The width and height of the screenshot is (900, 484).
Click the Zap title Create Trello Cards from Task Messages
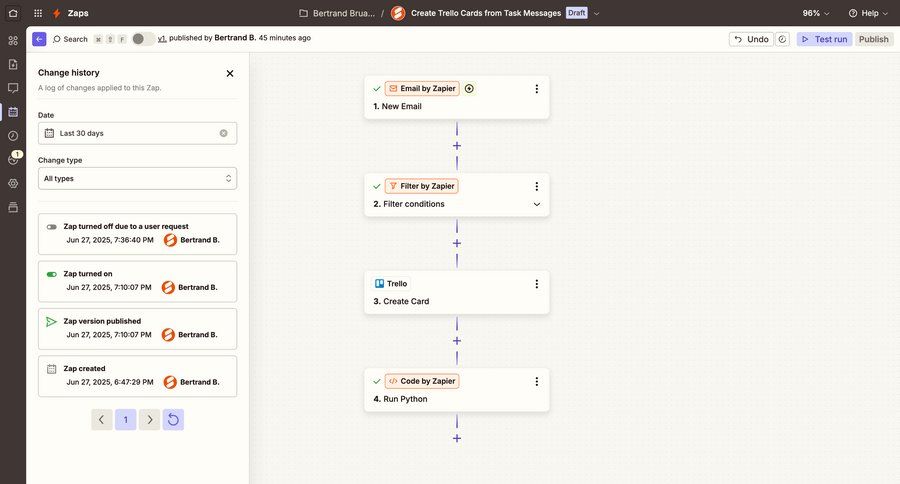pos(486,13)
